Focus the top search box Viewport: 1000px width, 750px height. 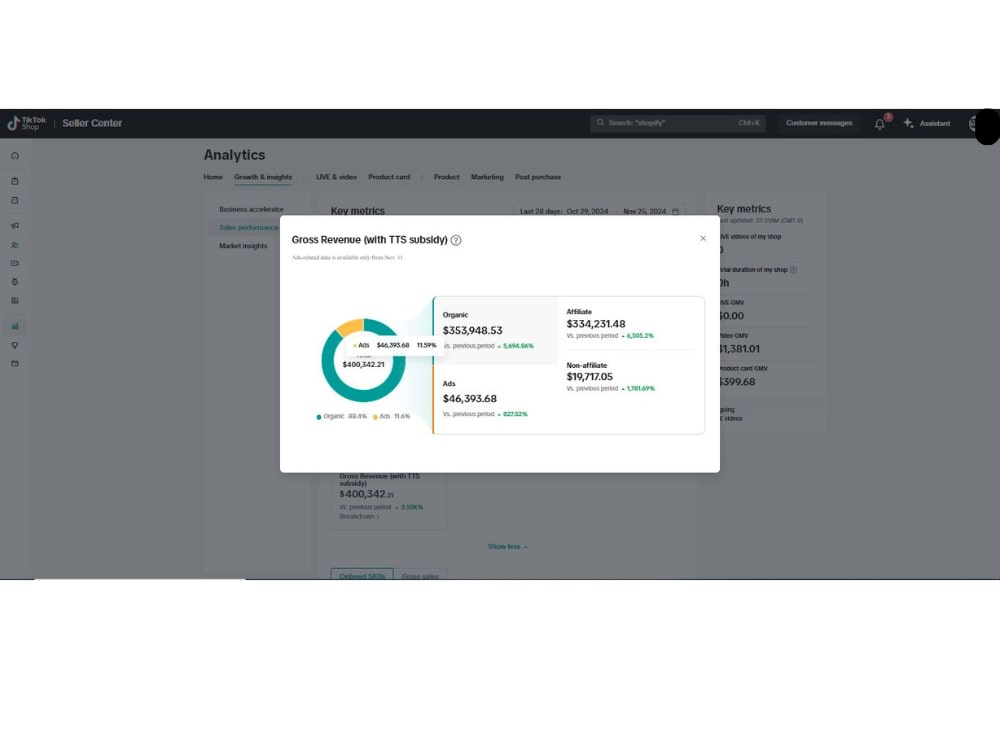point(678,122)
